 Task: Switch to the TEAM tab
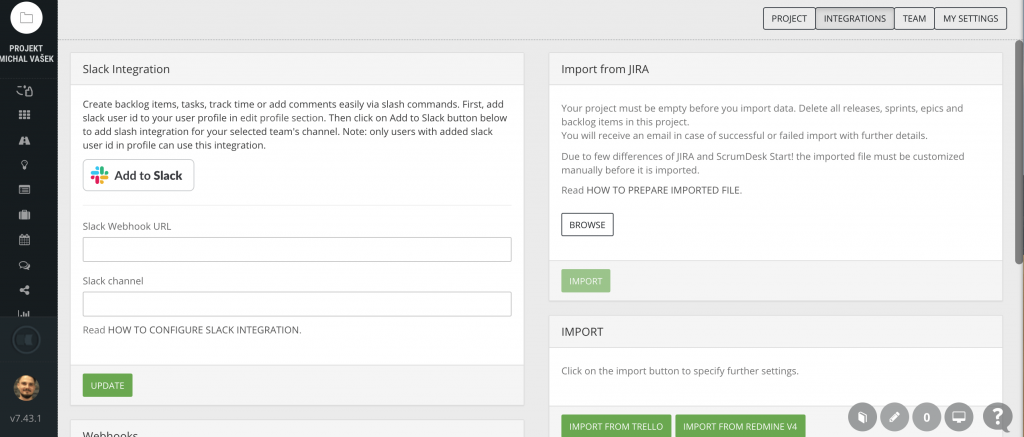pyautogui.click(x=914, y=19)
